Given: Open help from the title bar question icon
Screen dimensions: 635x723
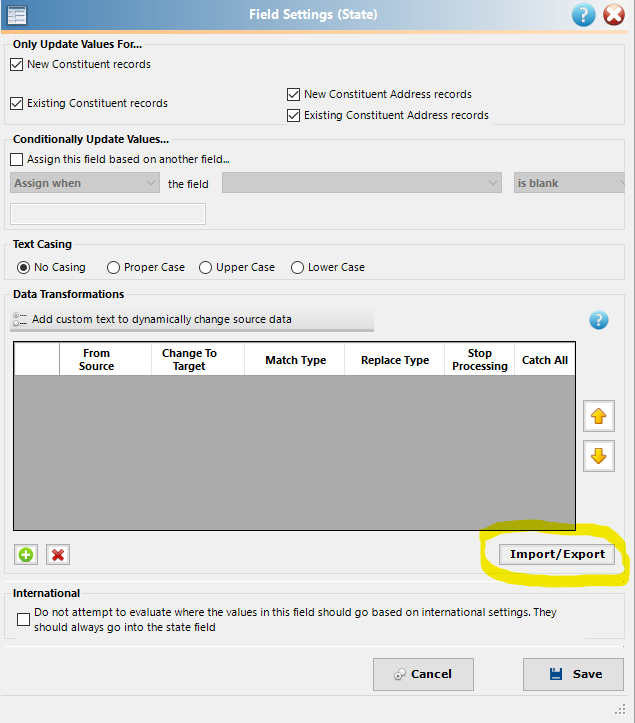Looking at the screenshot, I should pyautogui.click(x=583, y=15).
